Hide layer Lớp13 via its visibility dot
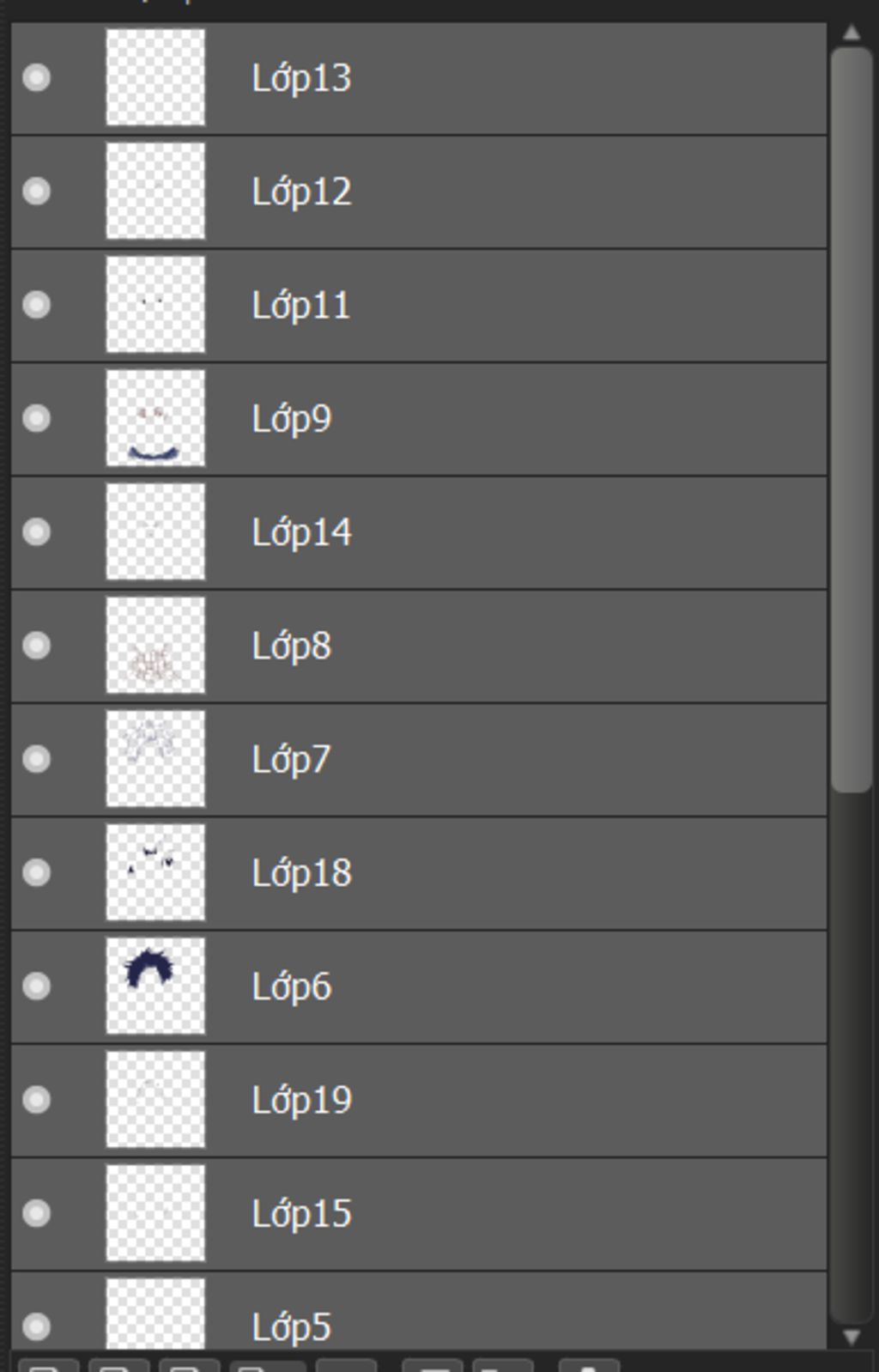Screen dimensions: 879x1372 (36, 78)
